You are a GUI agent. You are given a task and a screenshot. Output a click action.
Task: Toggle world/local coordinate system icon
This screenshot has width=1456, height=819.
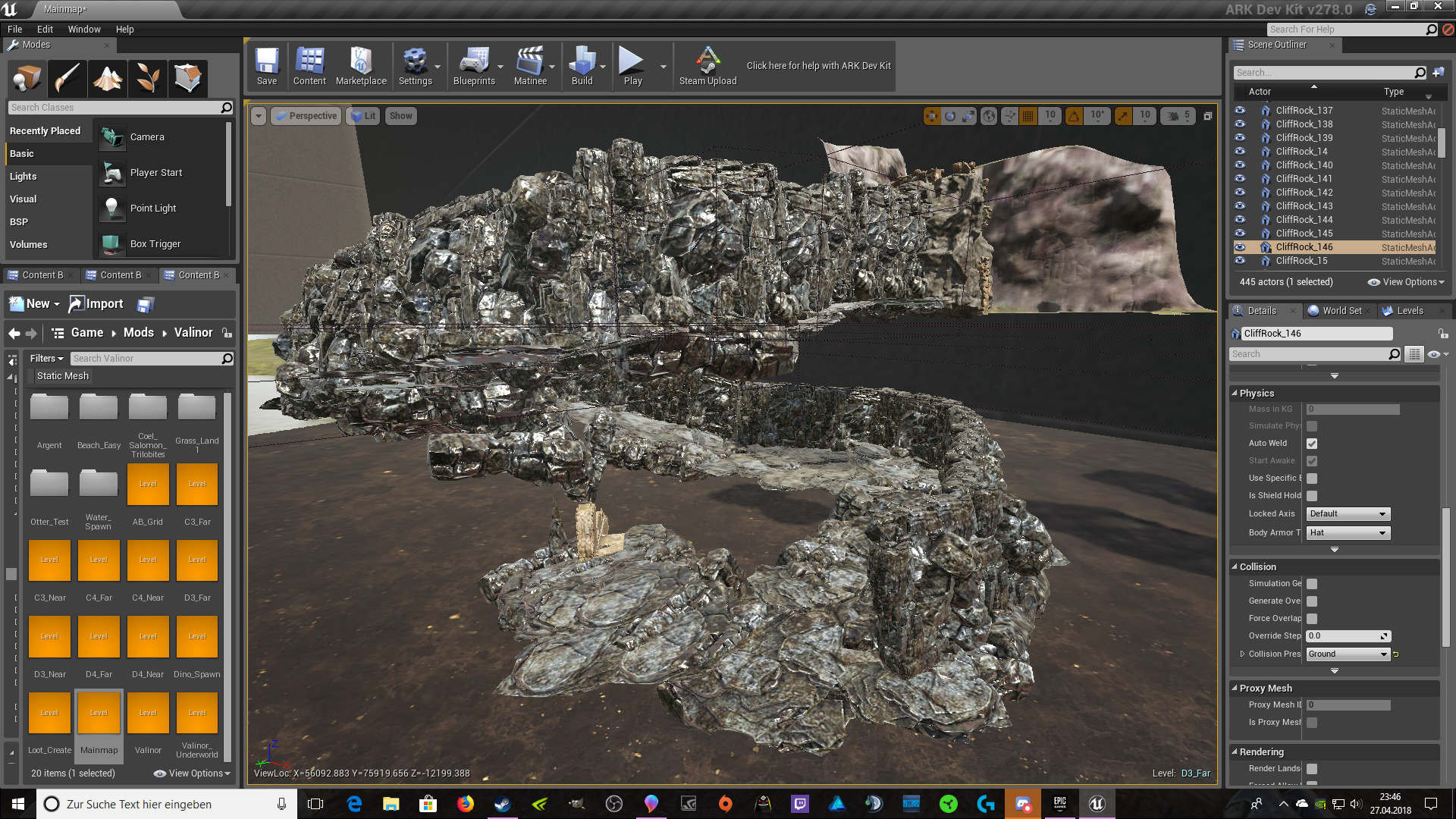click(989, 116)
